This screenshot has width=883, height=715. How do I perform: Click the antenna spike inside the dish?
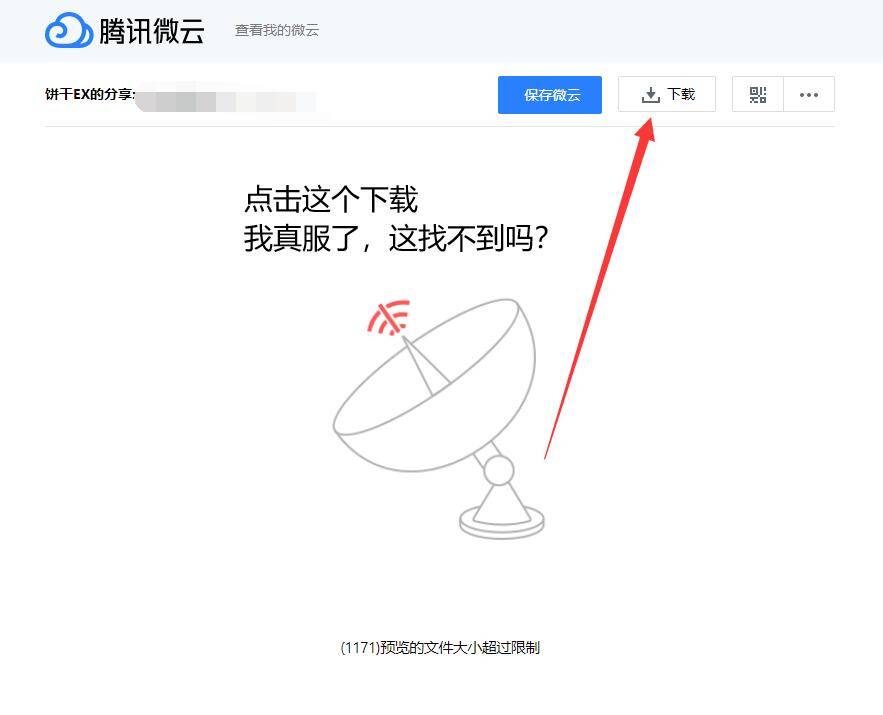pos(425,366)
